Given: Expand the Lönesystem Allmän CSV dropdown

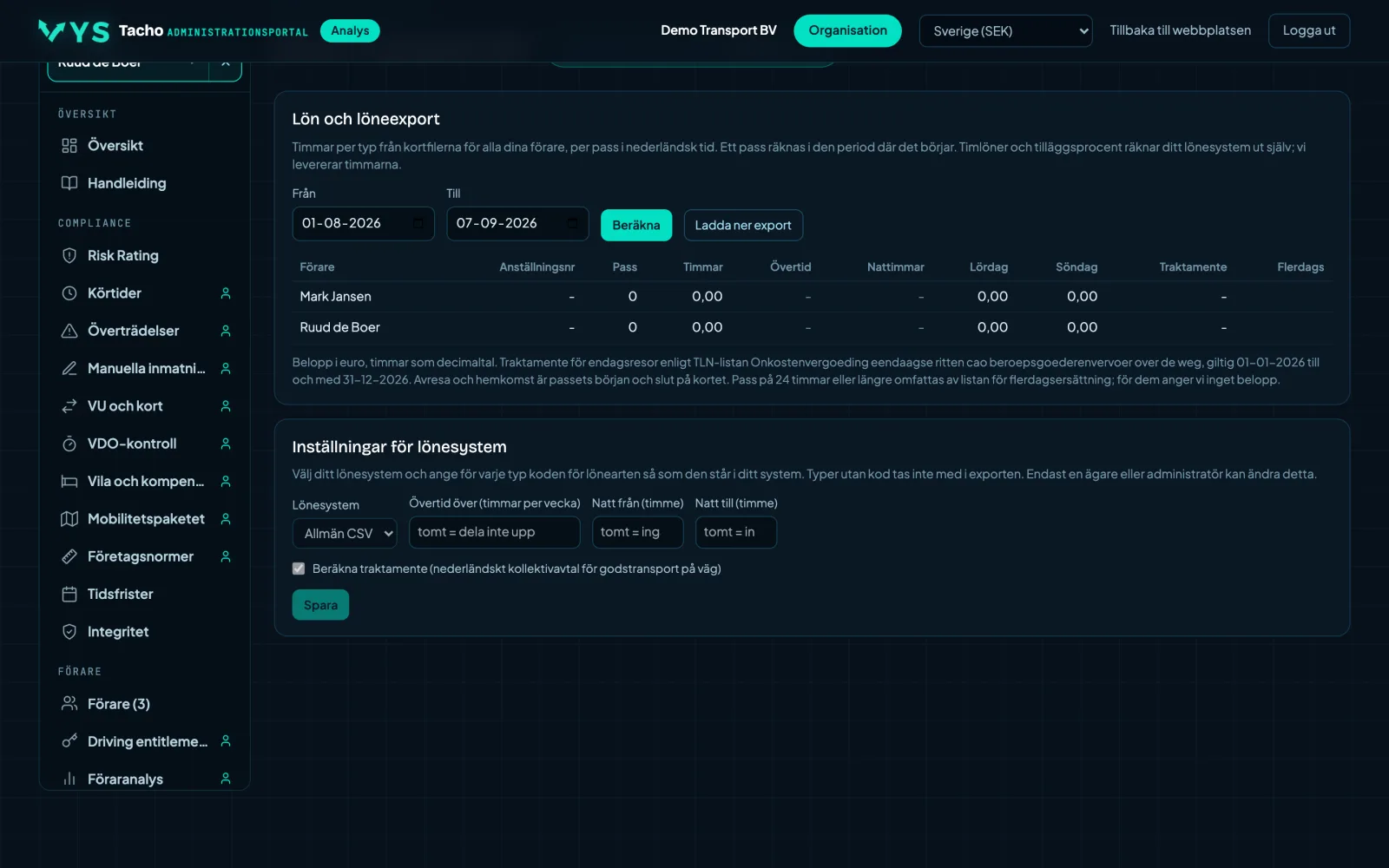Looking at the screenshot, I should 345,533.
